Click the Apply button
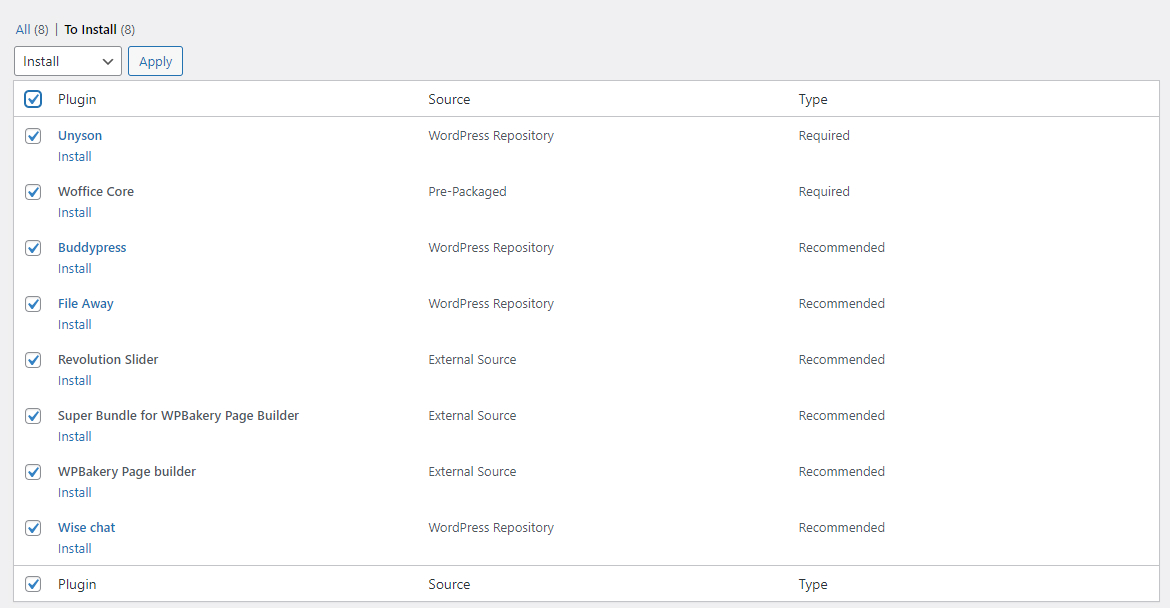The height and width of the screenshot is (608, 1170). coord(155,61)
